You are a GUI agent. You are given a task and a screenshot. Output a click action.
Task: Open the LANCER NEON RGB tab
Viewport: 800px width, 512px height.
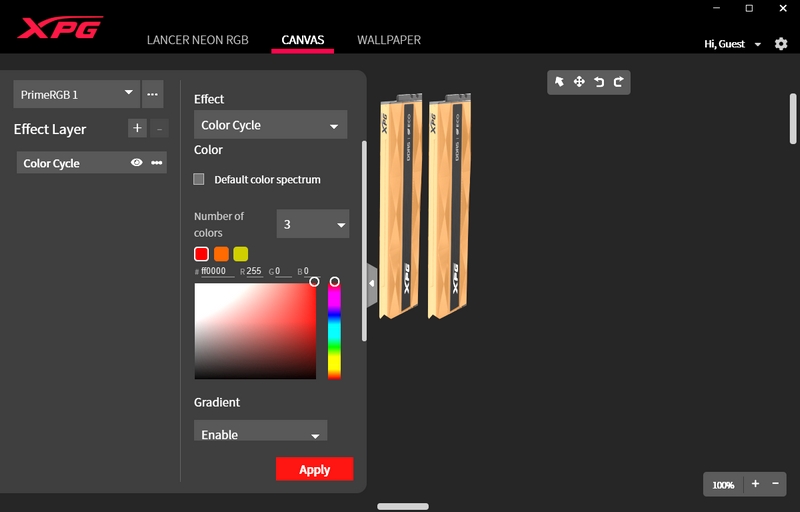click(197, 40)
